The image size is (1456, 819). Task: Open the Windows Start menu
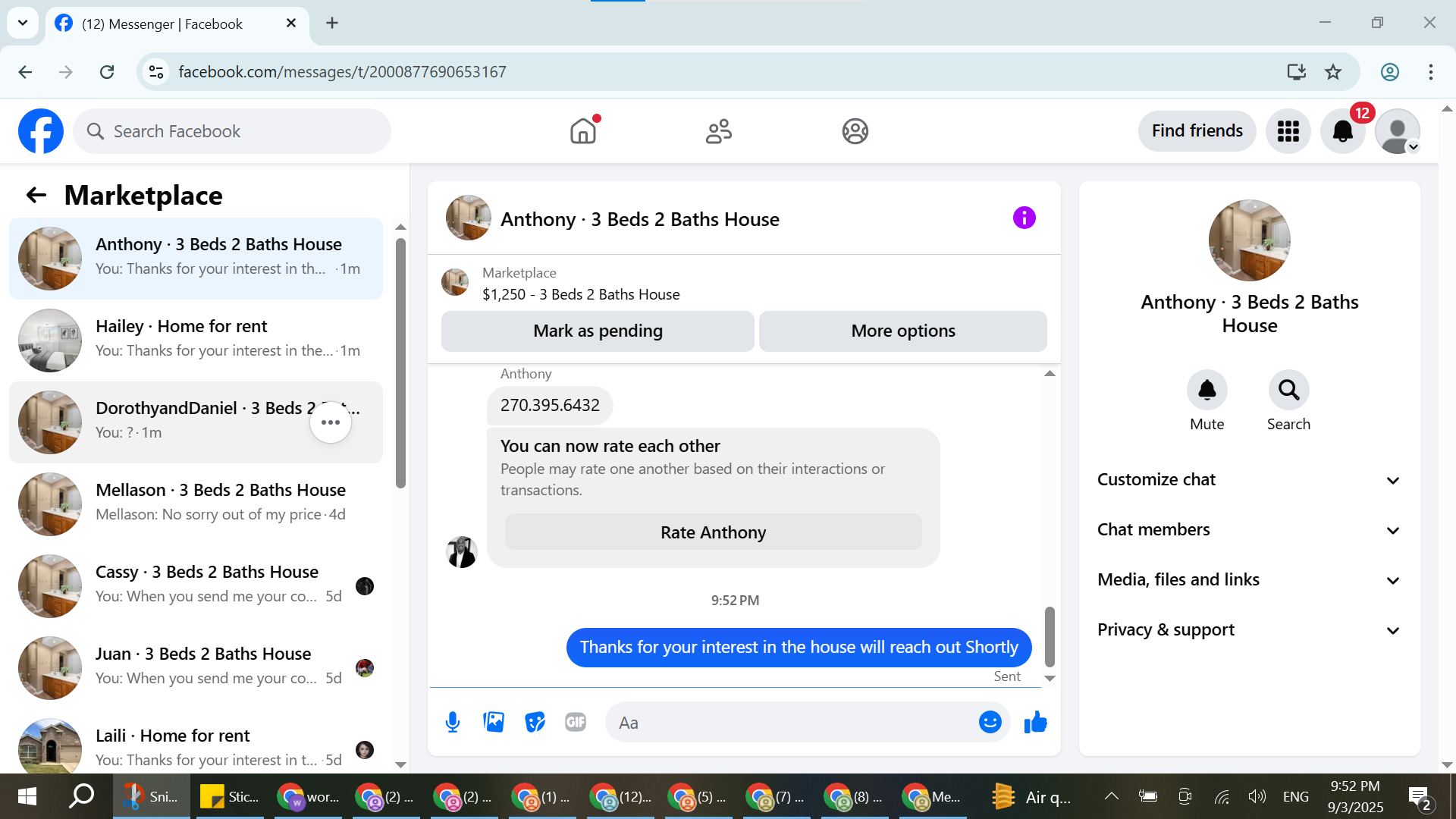pyautogui.click(x=27, y=796)
